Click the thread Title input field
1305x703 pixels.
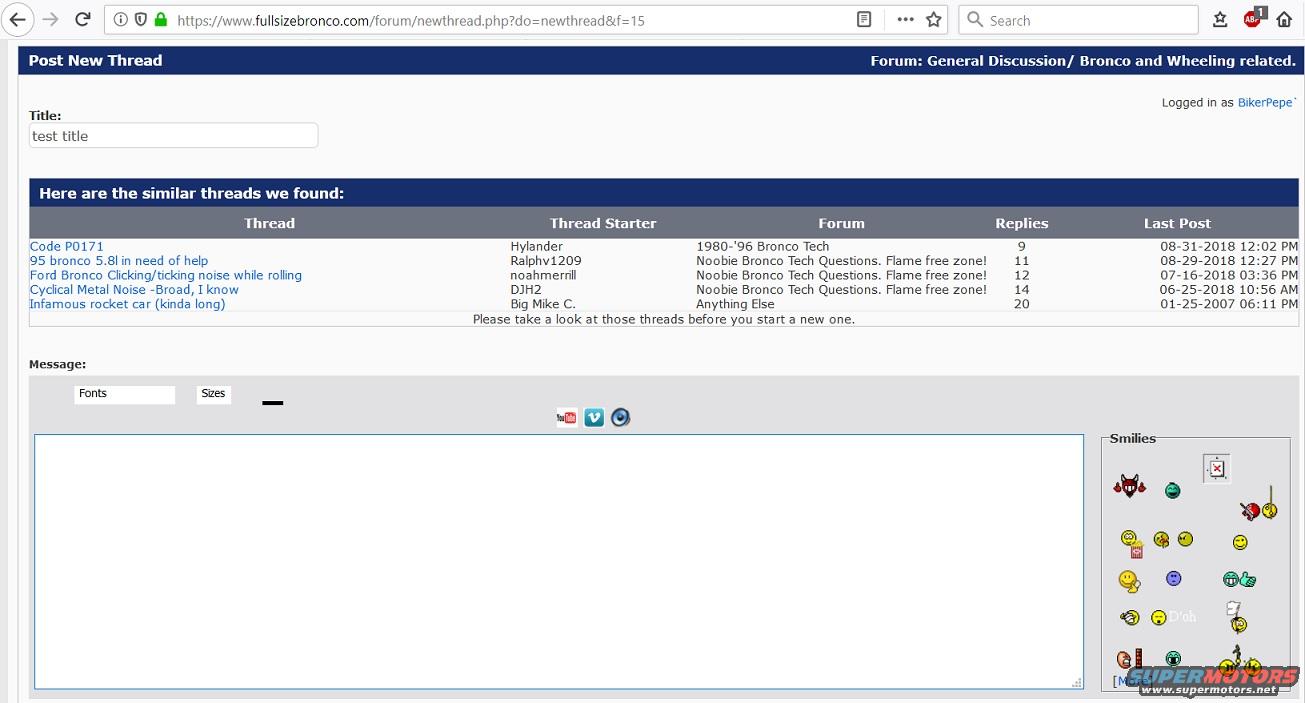(x=174, y=136)
